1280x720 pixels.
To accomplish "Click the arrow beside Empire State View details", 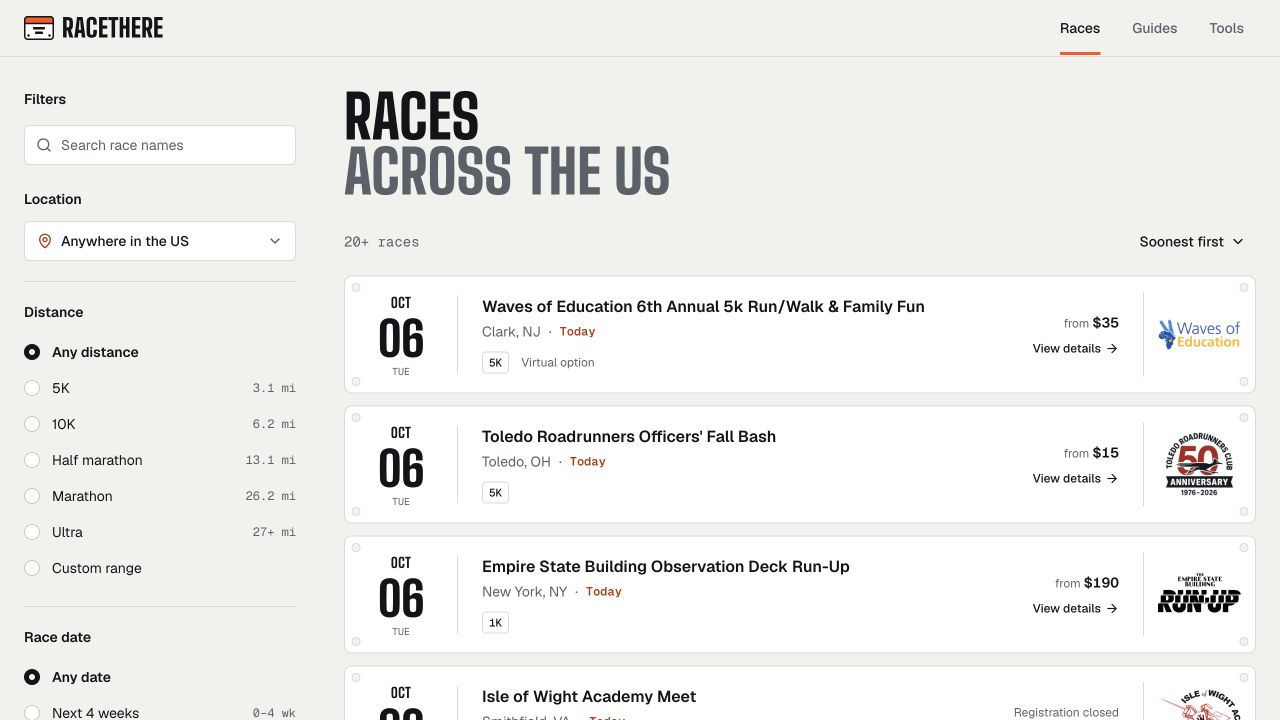I will coord(1112,609).
